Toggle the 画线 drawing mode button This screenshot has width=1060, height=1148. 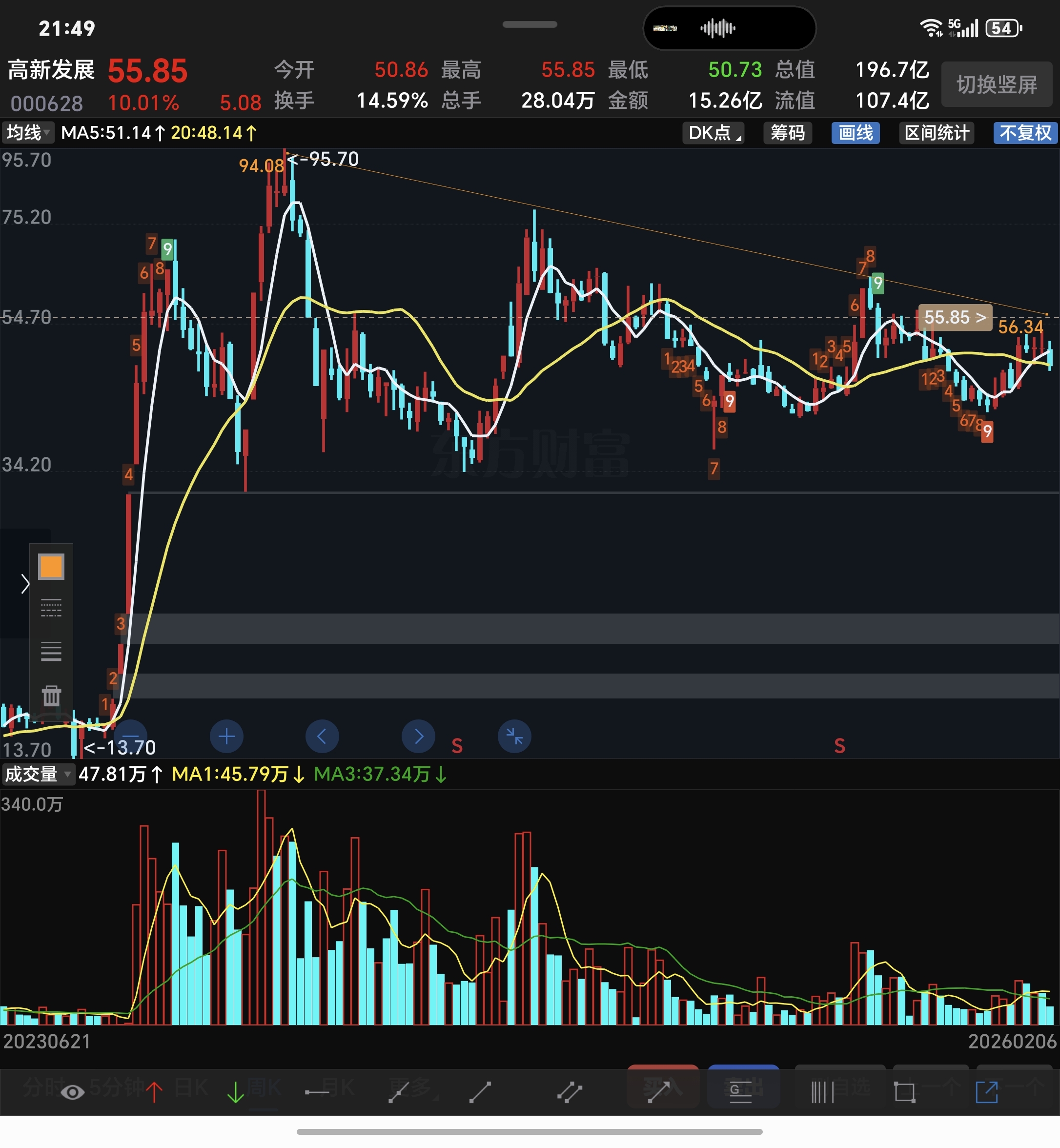coord(855,133)
